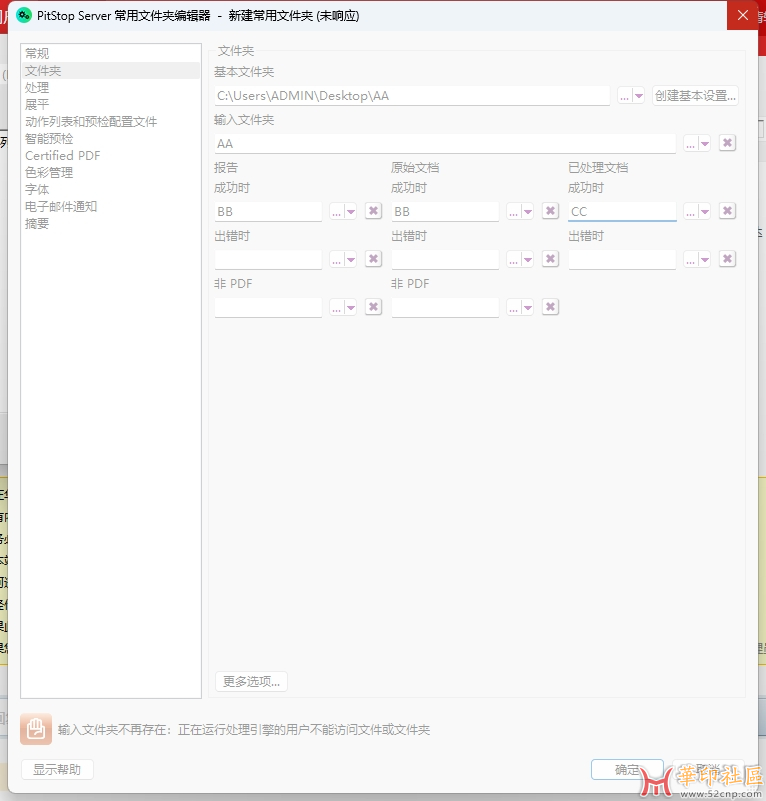The width and height of the screenshot is (766, 801).
Task: Open input folder browse dropdown
Action: coord(697,144)
